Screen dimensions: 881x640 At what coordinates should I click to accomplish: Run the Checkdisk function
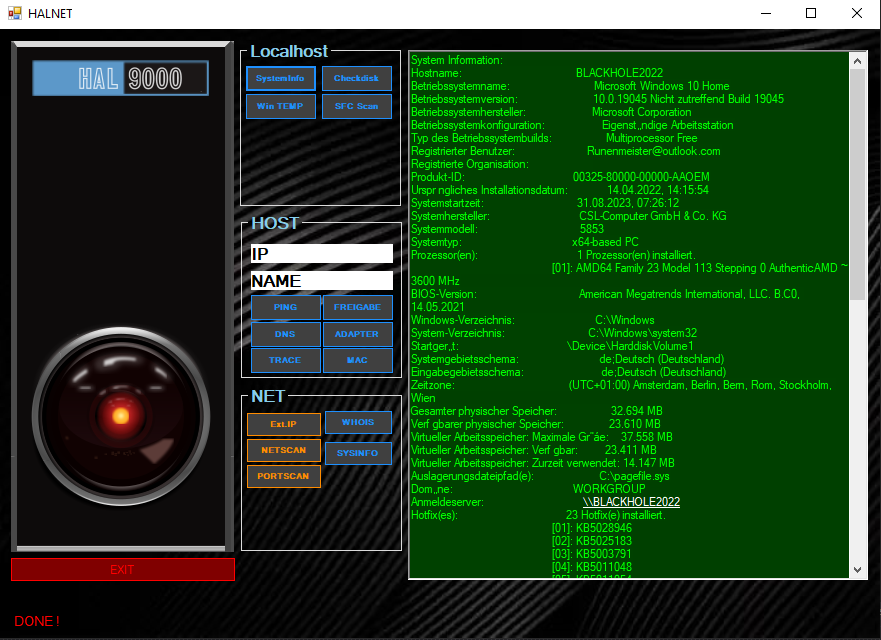point(357,78)
